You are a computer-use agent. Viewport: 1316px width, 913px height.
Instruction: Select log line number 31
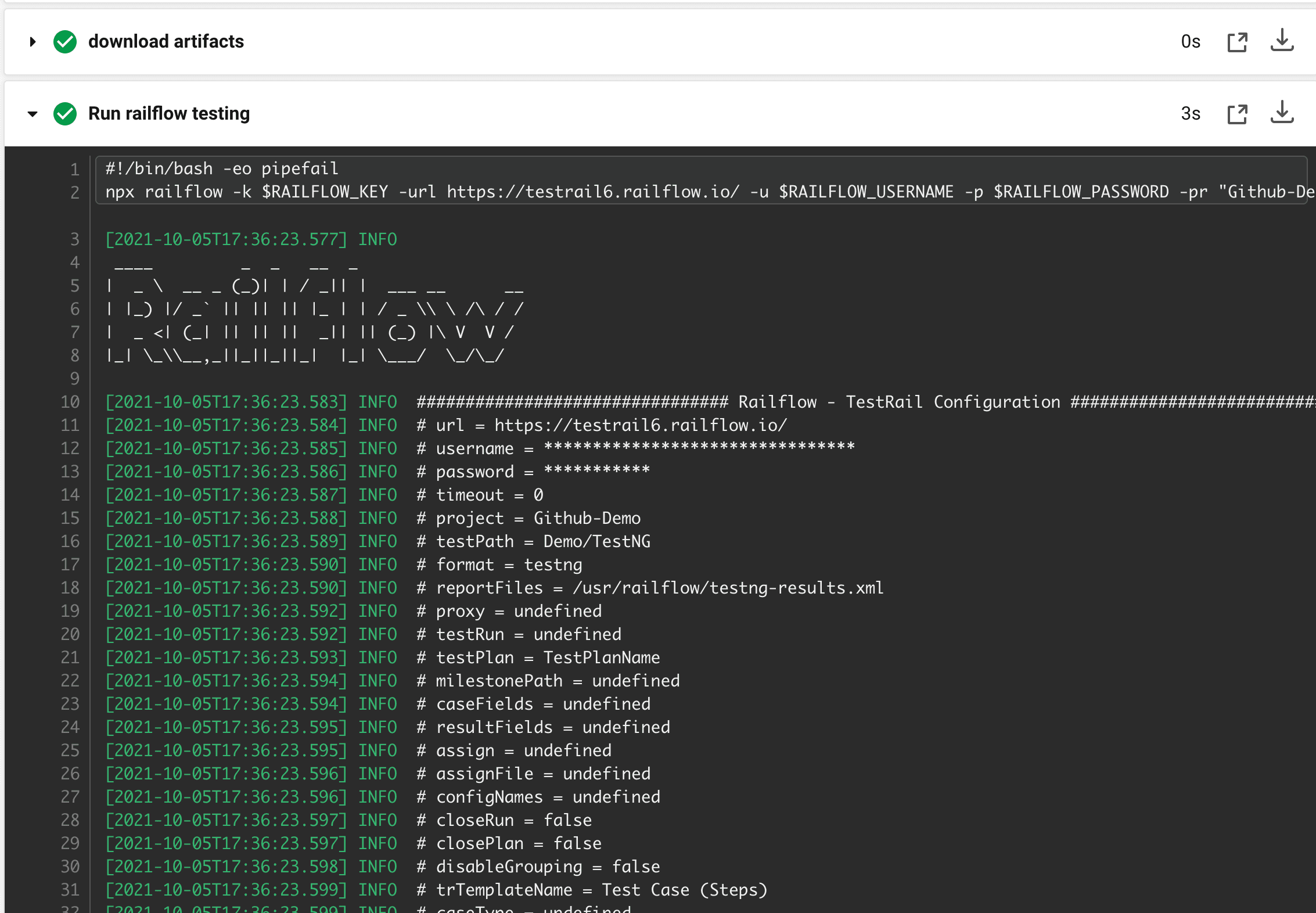(x=70, y=890)
